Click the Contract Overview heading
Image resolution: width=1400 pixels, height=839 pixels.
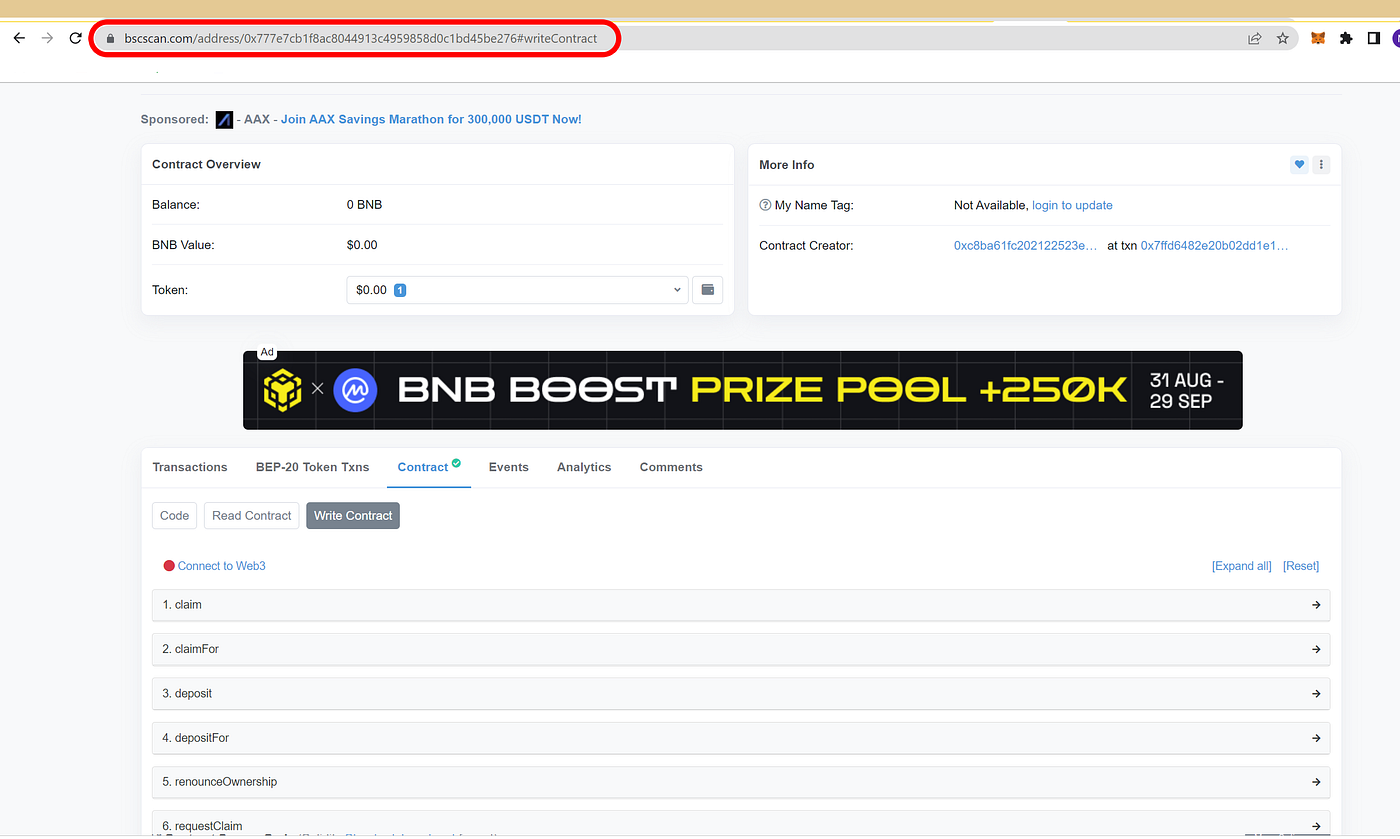[206, 164]
